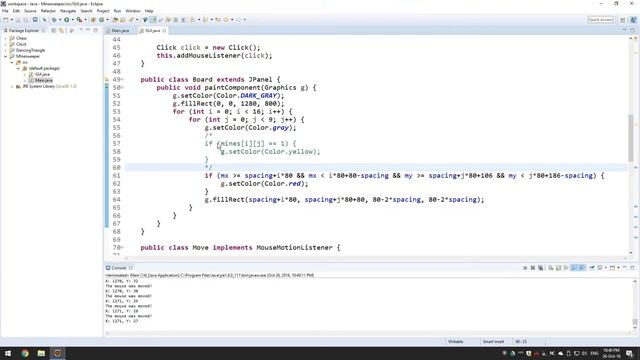Viewport: 640px width, 360px height.
Task: Open the Run configurations dropdown arrow
Action: [72, 20]
